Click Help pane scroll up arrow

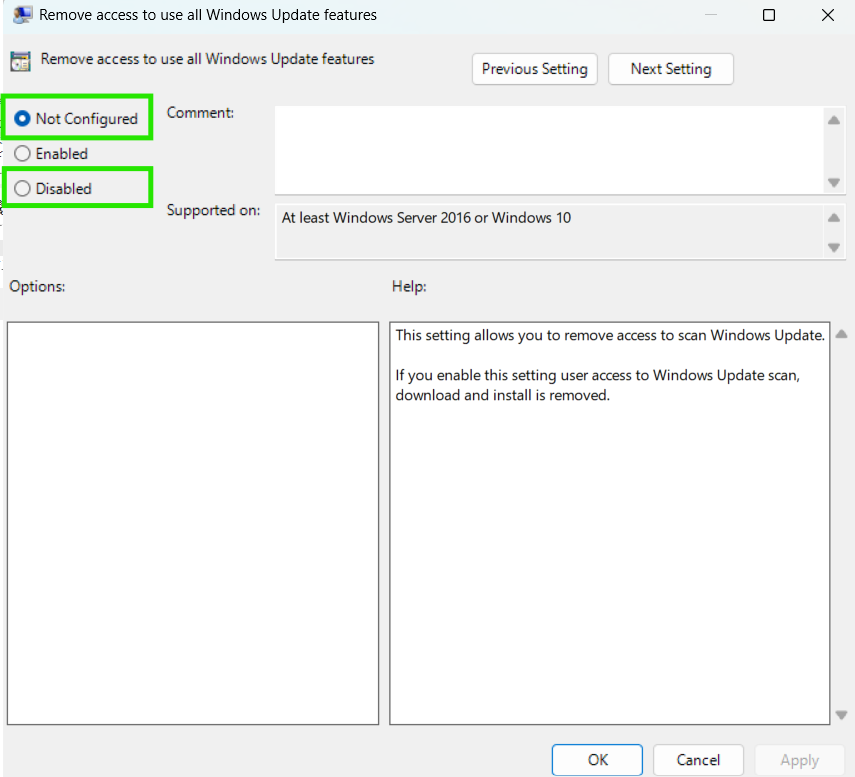click(x=841, y=334)
